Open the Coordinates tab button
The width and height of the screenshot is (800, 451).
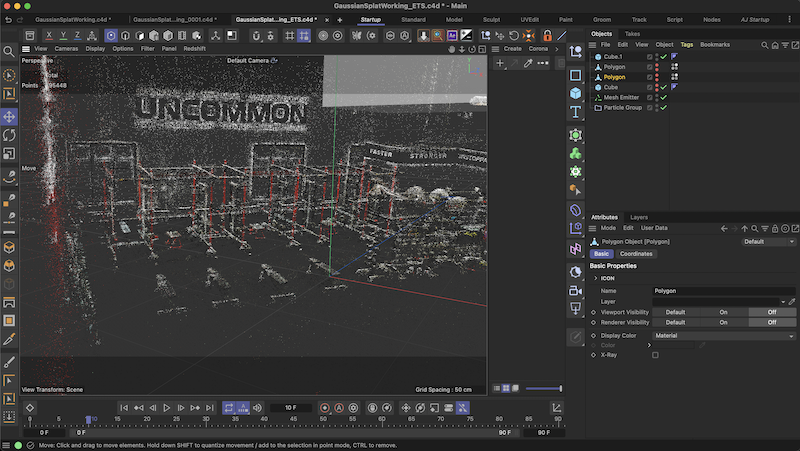click(636, 254)
